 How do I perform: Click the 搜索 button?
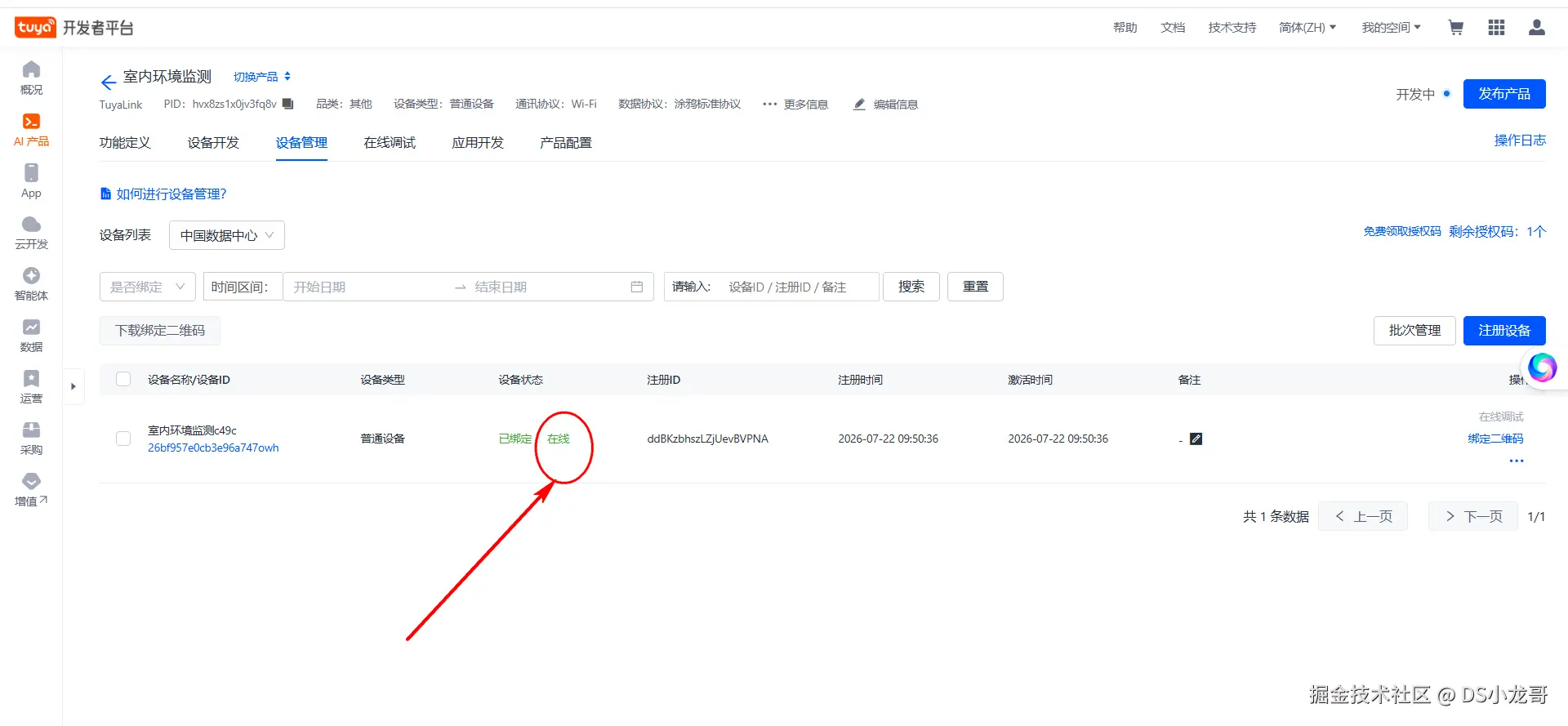[911, 287]
